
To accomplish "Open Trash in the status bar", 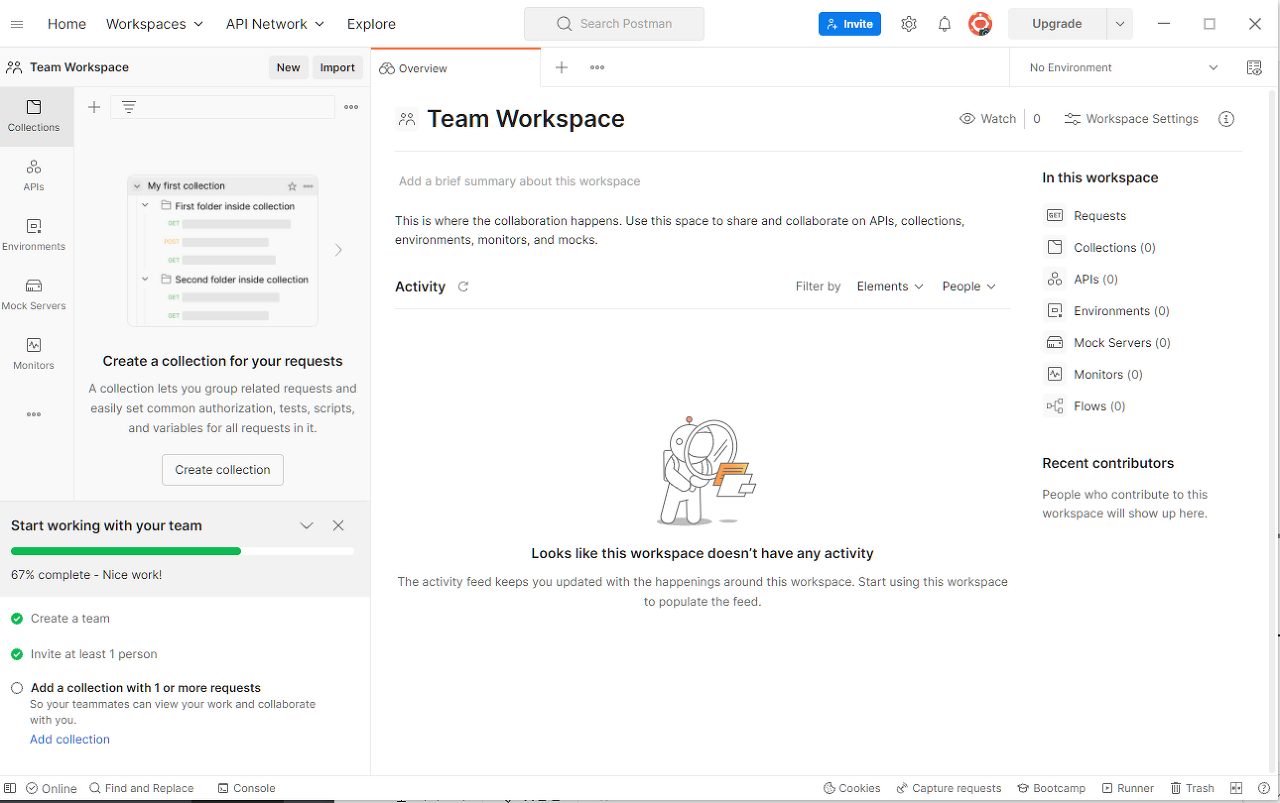I will coord(1192,788).
